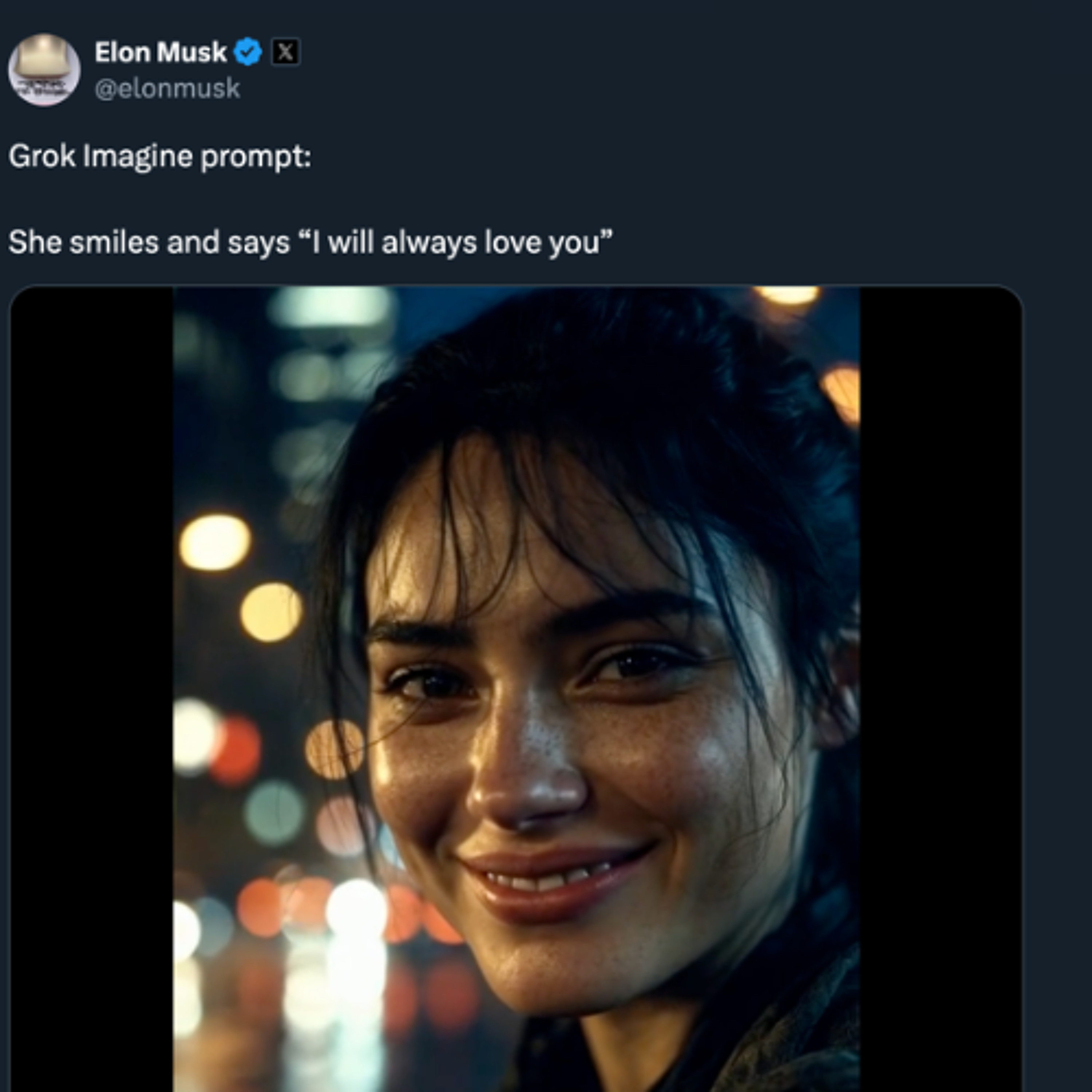Open the woman portrait media

click(x=515, y=678)
